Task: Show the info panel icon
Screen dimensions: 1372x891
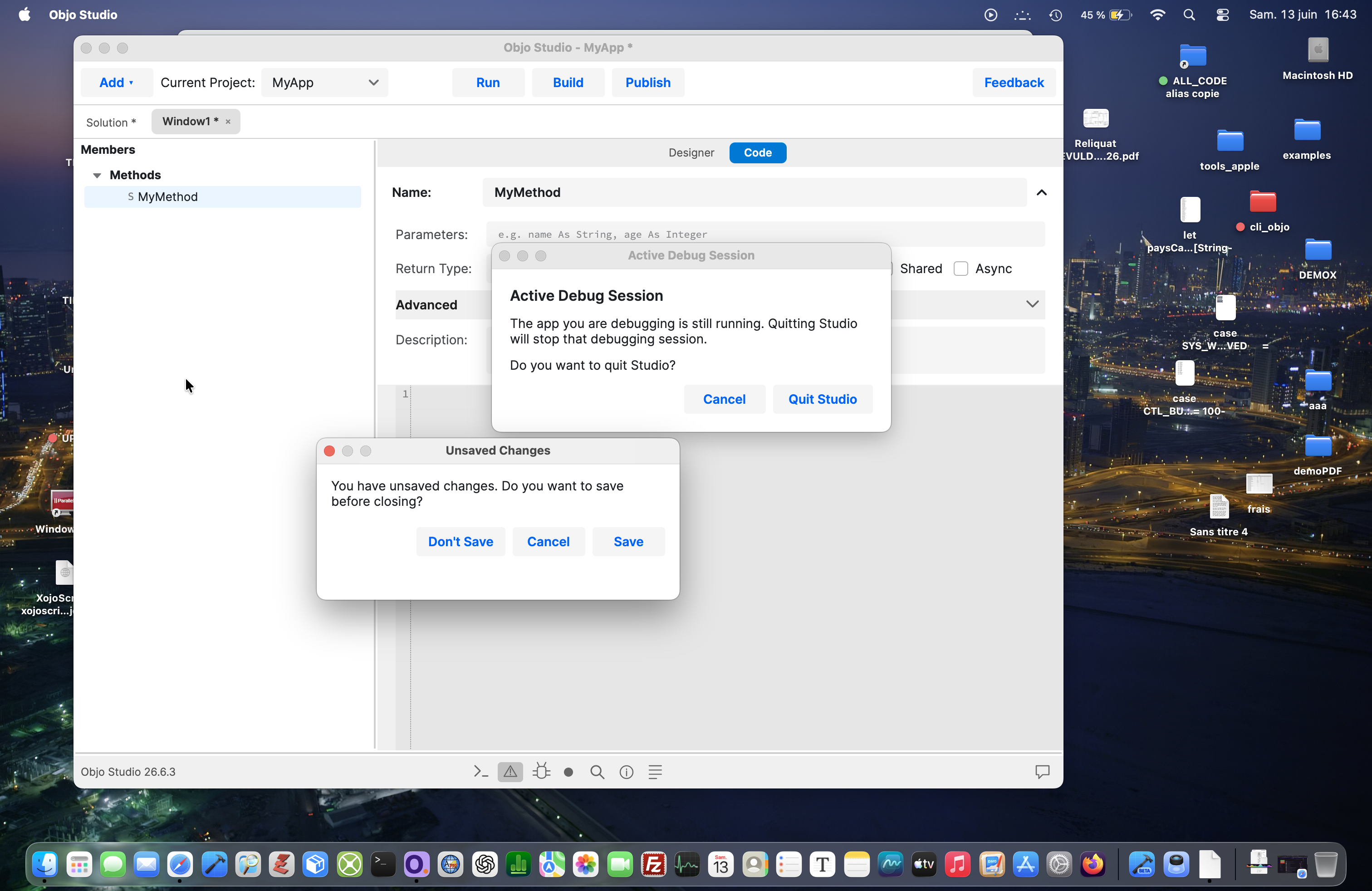Action: pos(627,772)
